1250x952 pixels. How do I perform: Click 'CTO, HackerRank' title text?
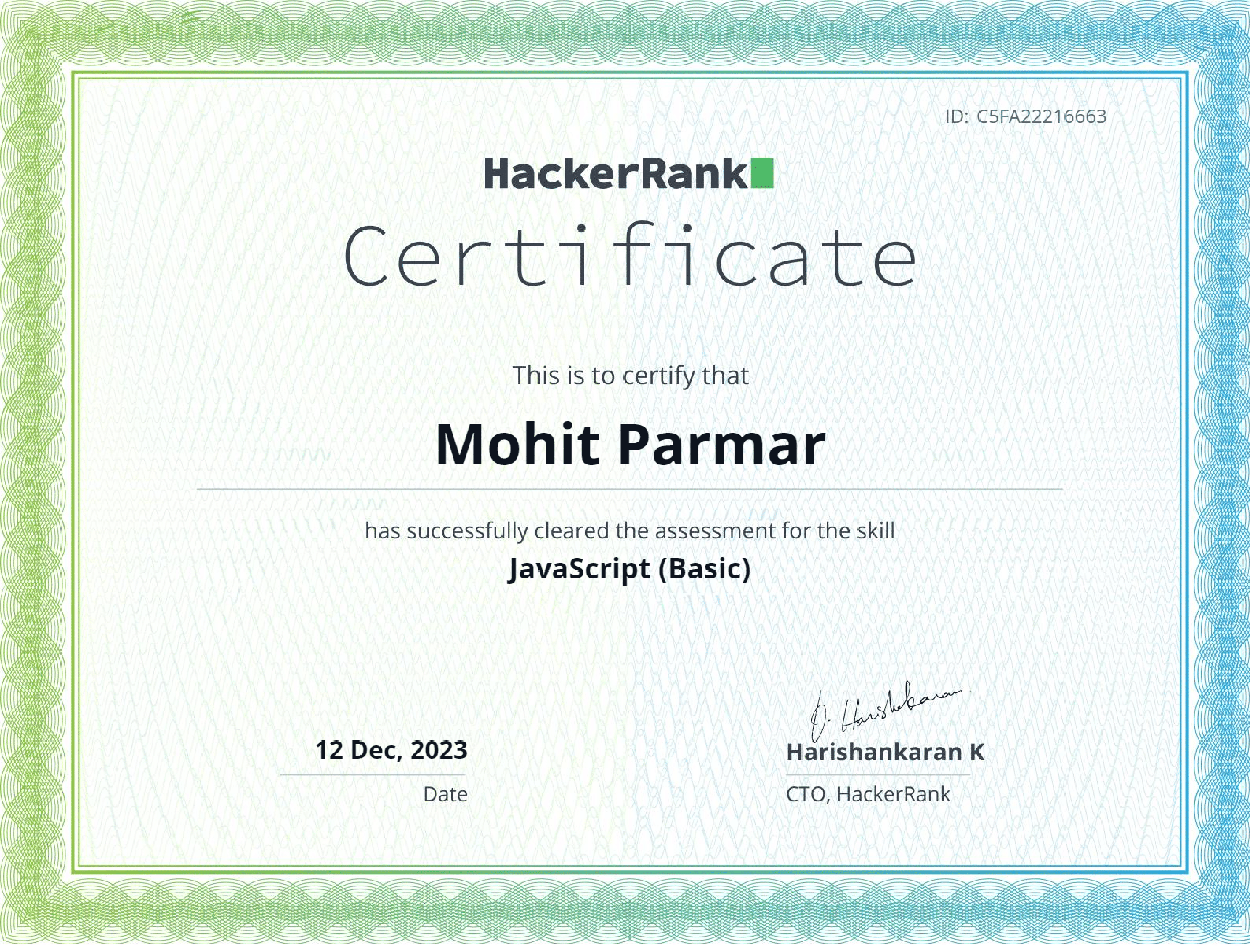[x=868, y=794]
